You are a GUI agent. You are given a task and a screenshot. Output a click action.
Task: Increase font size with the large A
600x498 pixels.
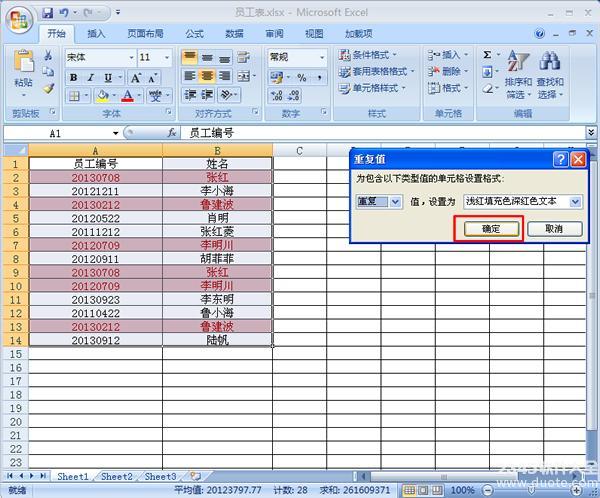point(135,78)
